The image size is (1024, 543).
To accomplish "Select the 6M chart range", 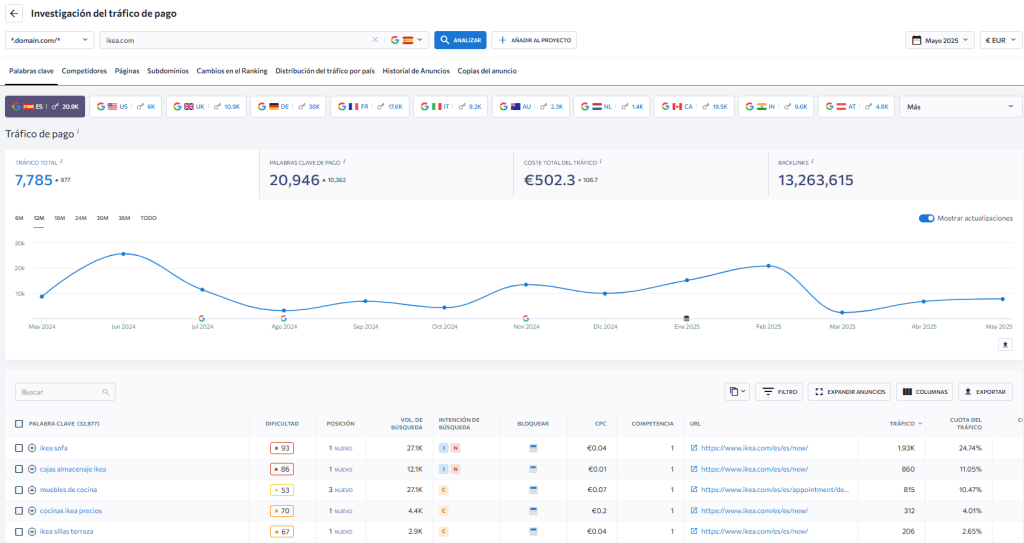I will point(19,218).
